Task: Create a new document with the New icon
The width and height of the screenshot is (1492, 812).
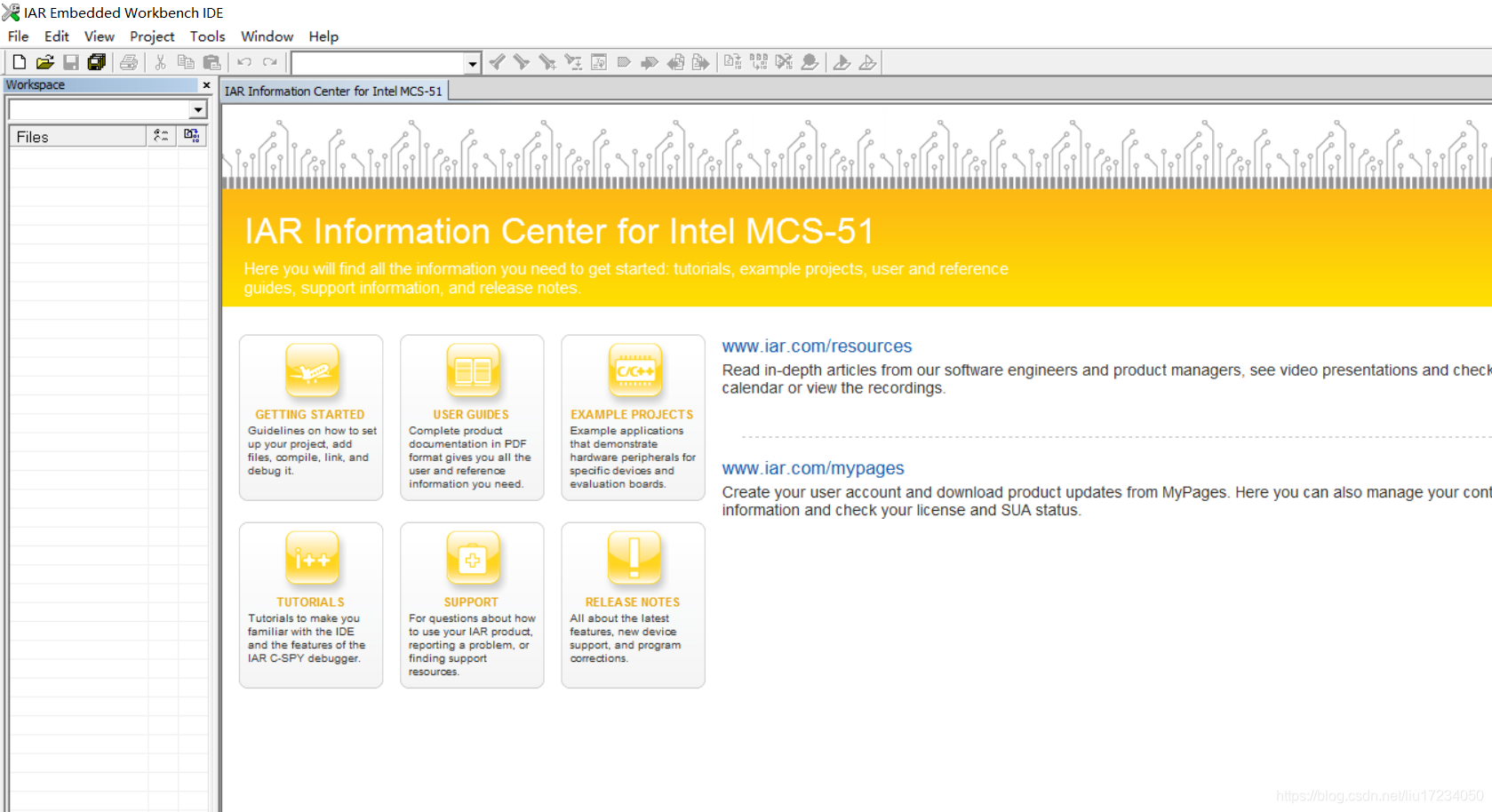Action: [x=19, y=62]
